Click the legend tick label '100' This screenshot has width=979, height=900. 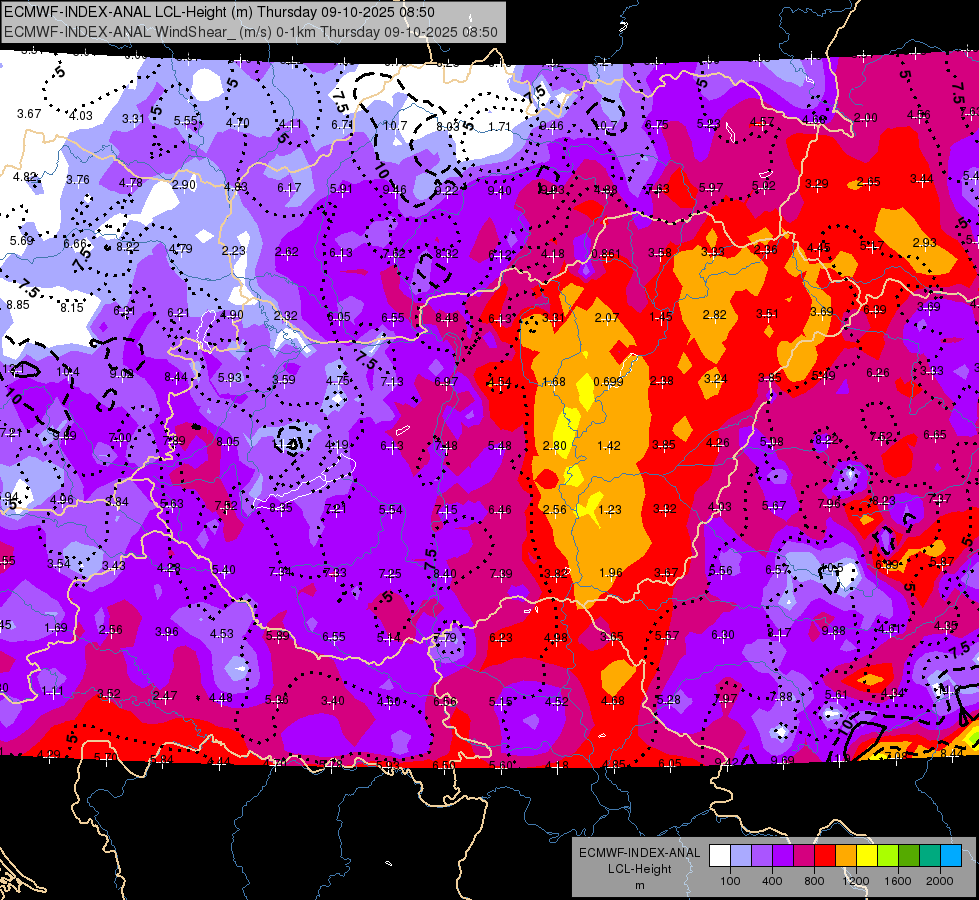pos(730,881)
